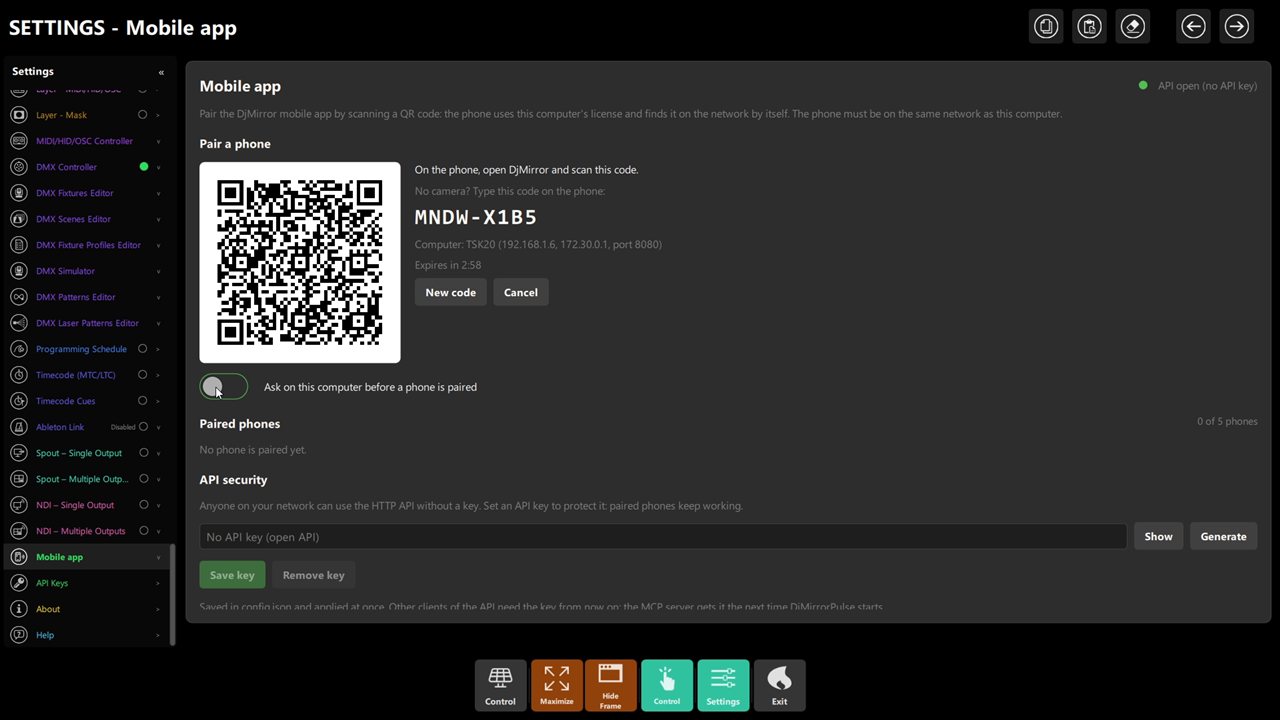Image resolution: width=1280 pixels, height=720 pixels.
Task: Select Mobile app in the settings list
Action: (87, 557)
